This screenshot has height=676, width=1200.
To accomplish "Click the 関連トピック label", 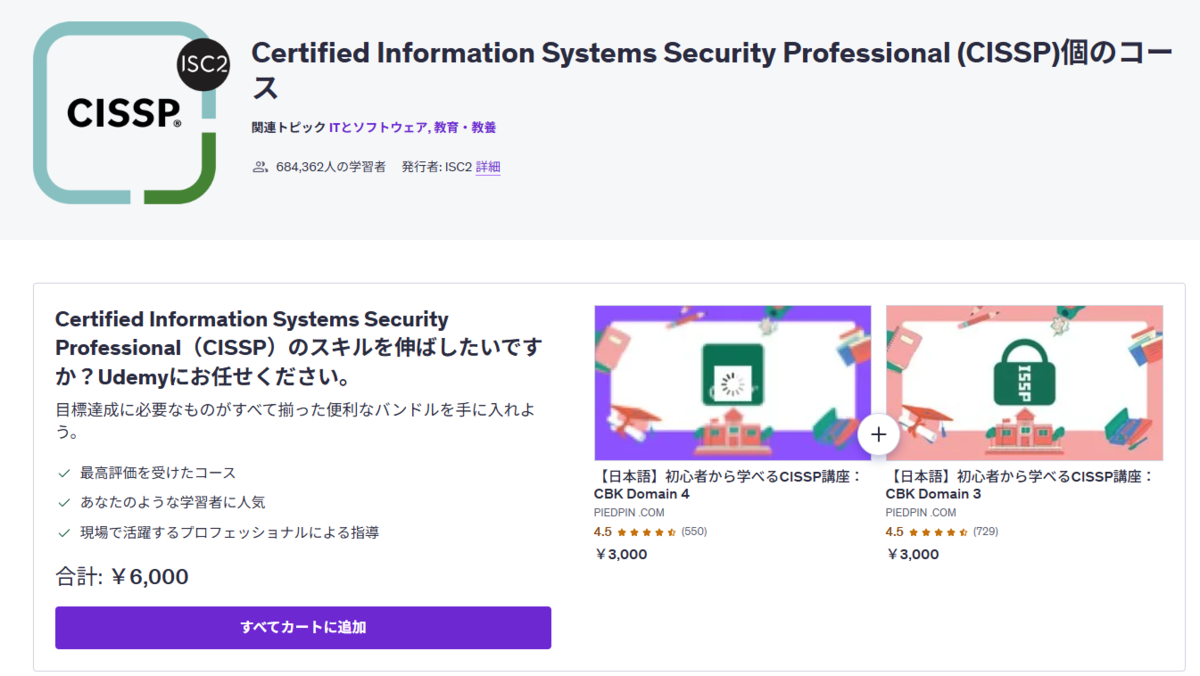I will click(288, 127).
